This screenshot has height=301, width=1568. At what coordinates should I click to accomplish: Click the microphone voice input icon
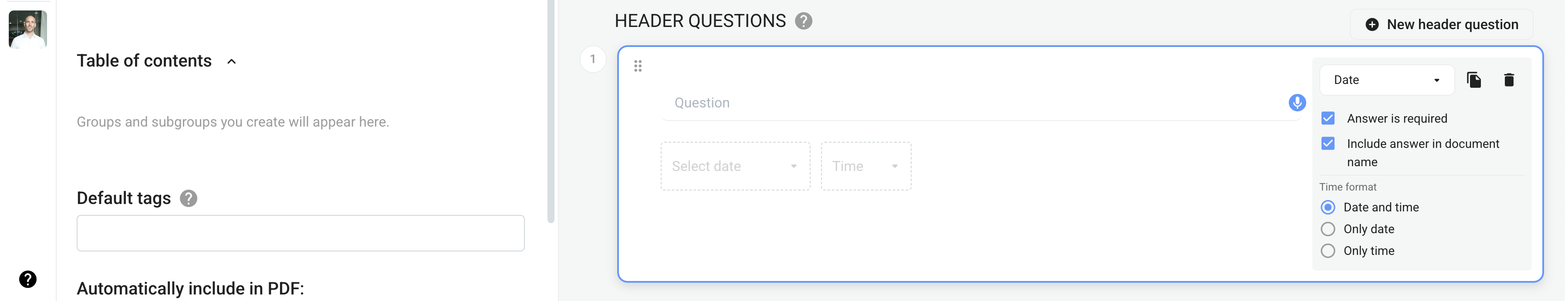(x=1297, y=103)
